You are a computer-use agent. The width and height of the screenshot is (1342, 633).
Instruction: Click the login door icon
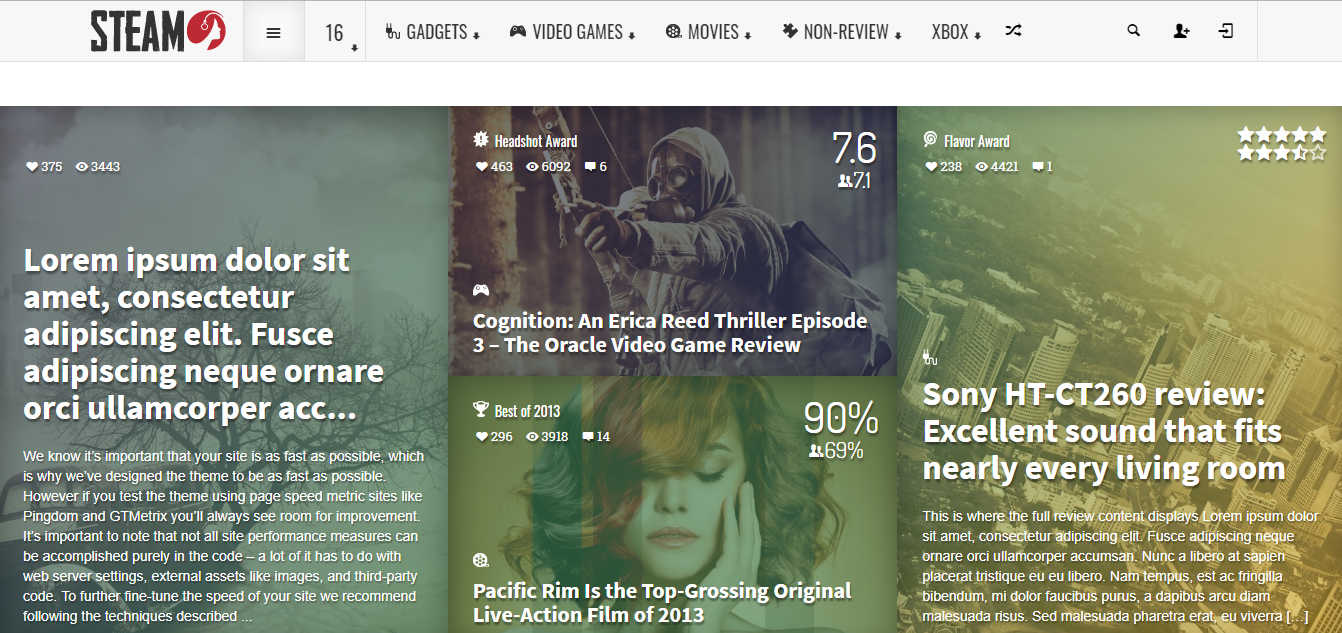[1226, 31]
